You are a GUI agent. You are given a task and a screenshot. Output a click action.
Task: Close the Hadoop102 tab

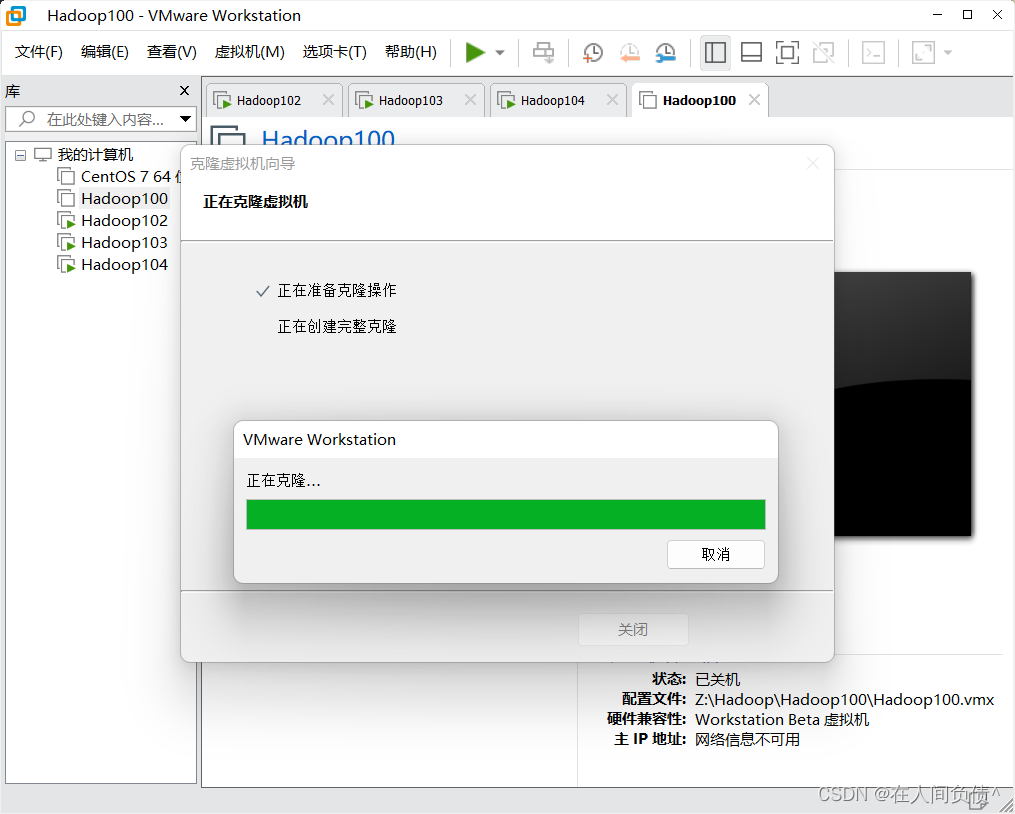(328, 100)
